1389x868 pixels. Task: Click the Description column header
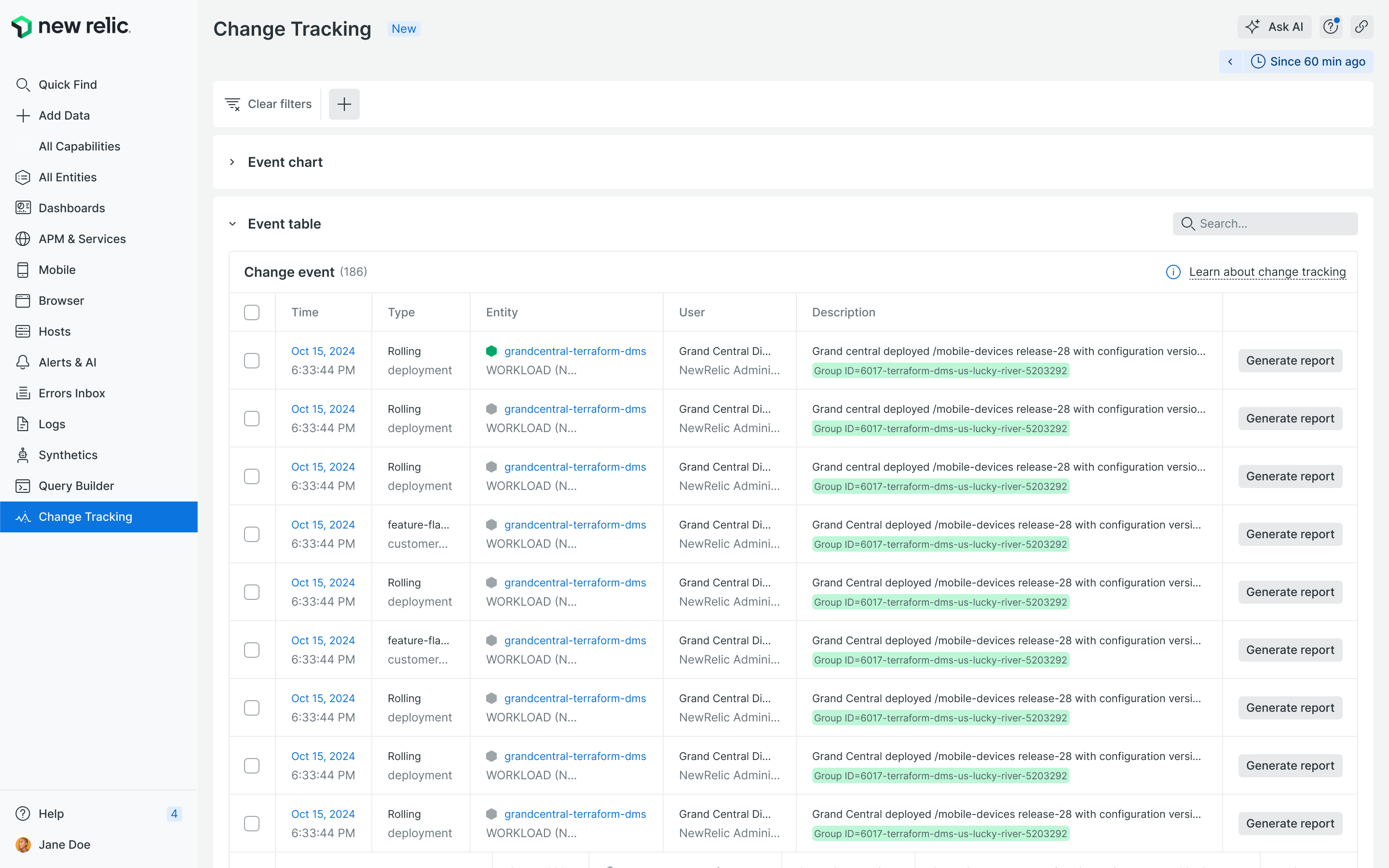(843, 313)
